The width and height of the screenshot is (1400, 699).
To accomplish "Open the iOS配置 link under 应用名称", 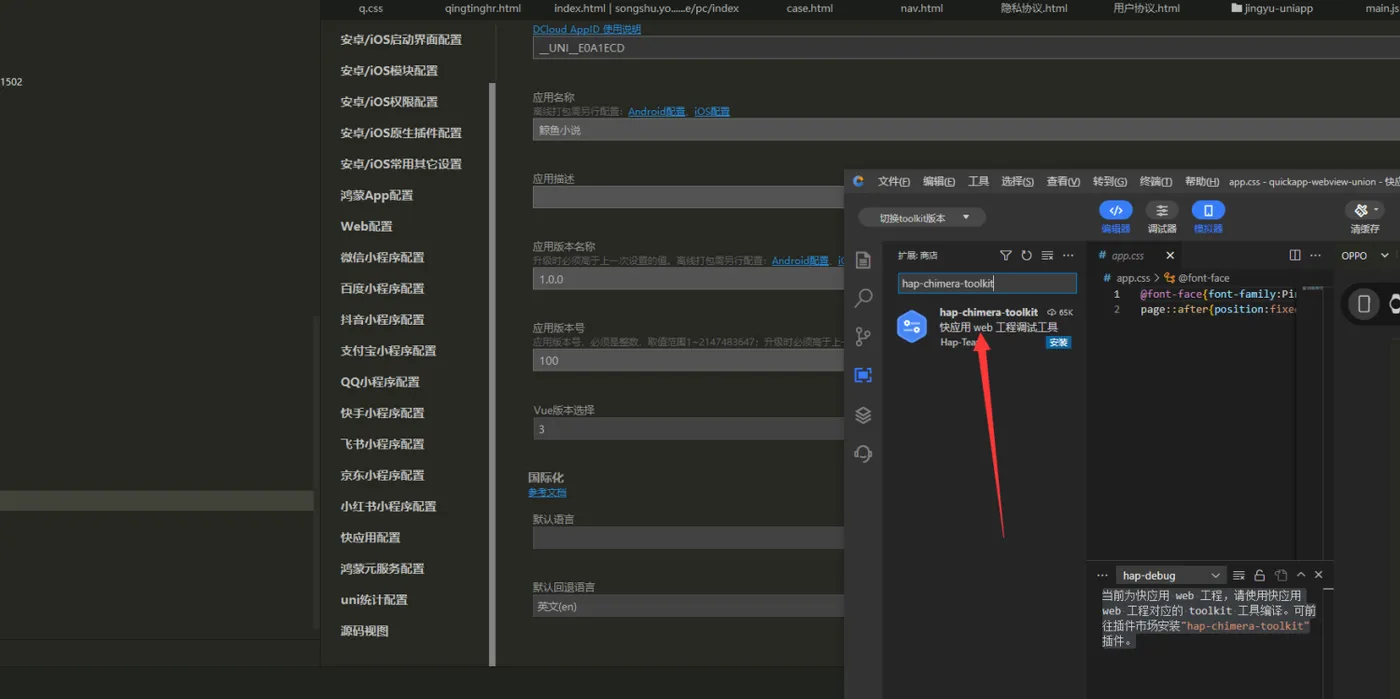I will click(x=712, y=112).
